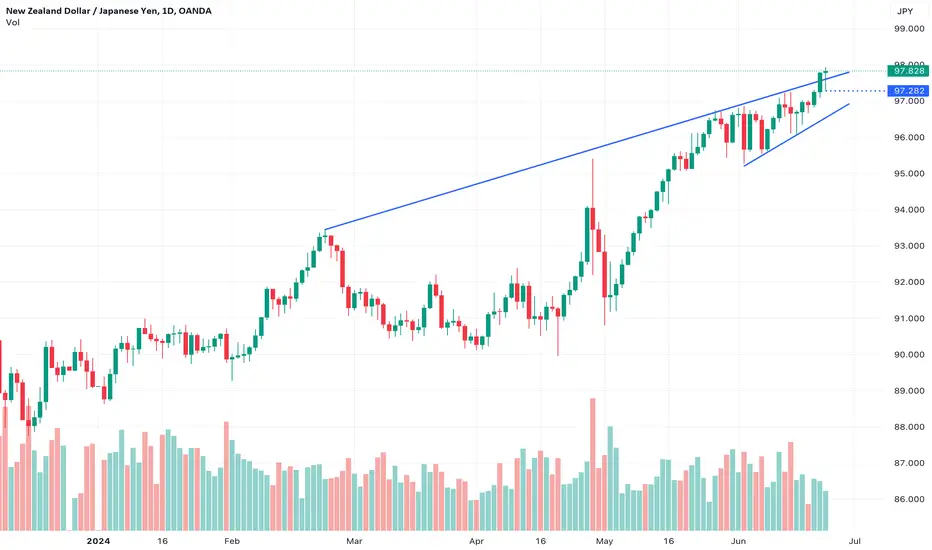Click the 99.000 price axis label
The height and width of the screenshot is (550, 932).
[909, 29]
